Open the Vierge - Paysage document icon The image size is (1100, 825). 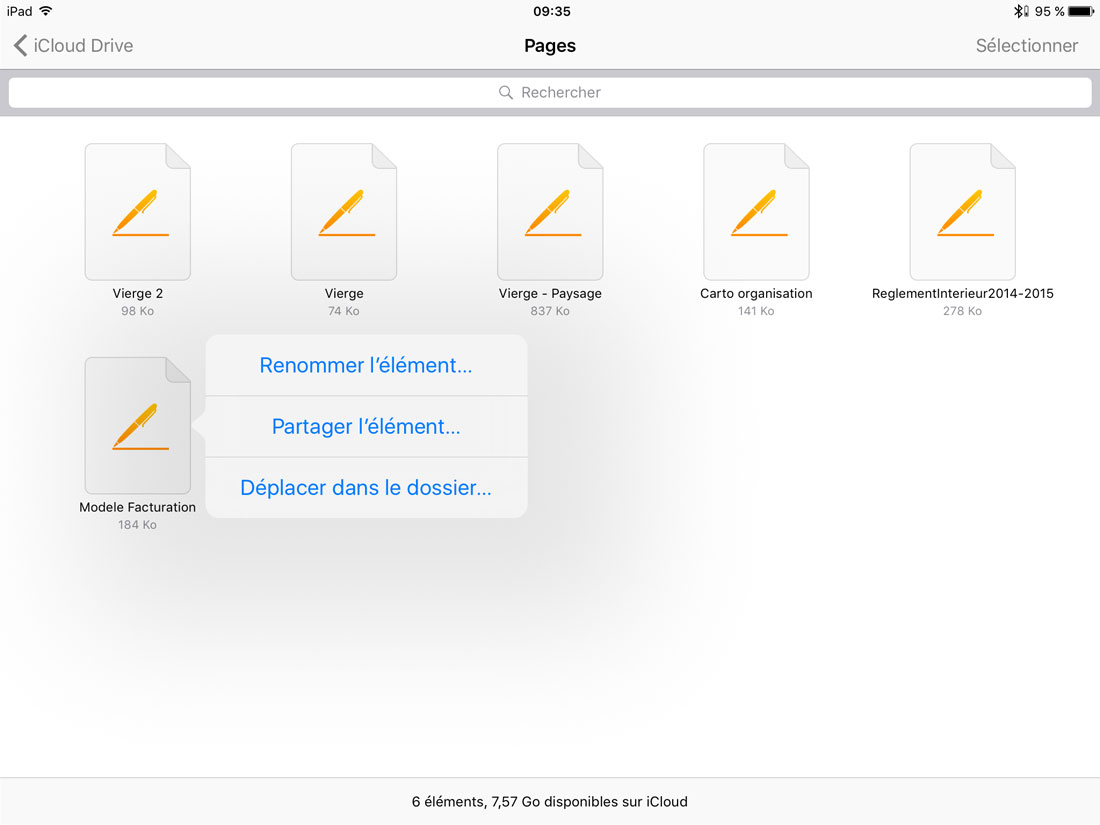point(550,212)
